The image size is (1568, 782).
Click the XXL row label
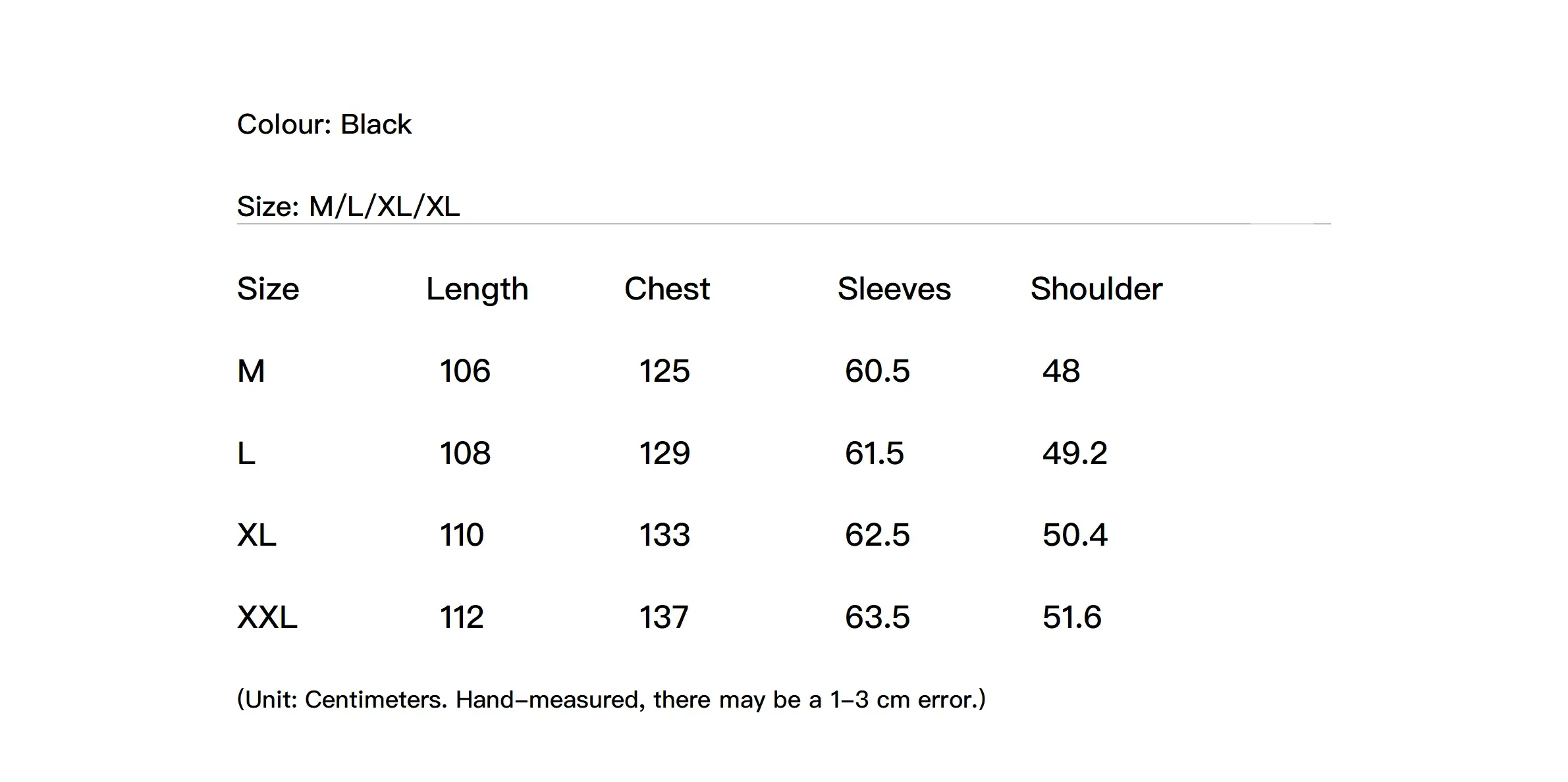pos(267,617)
